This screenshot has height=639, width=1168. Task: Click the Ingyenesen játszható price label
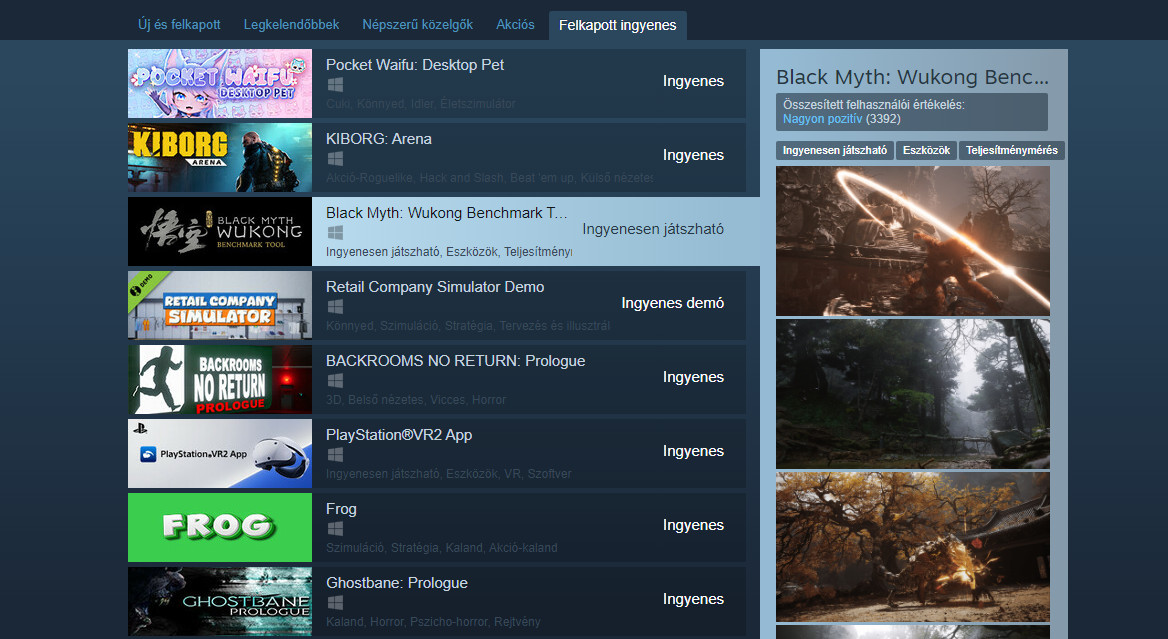click(653, 229)
